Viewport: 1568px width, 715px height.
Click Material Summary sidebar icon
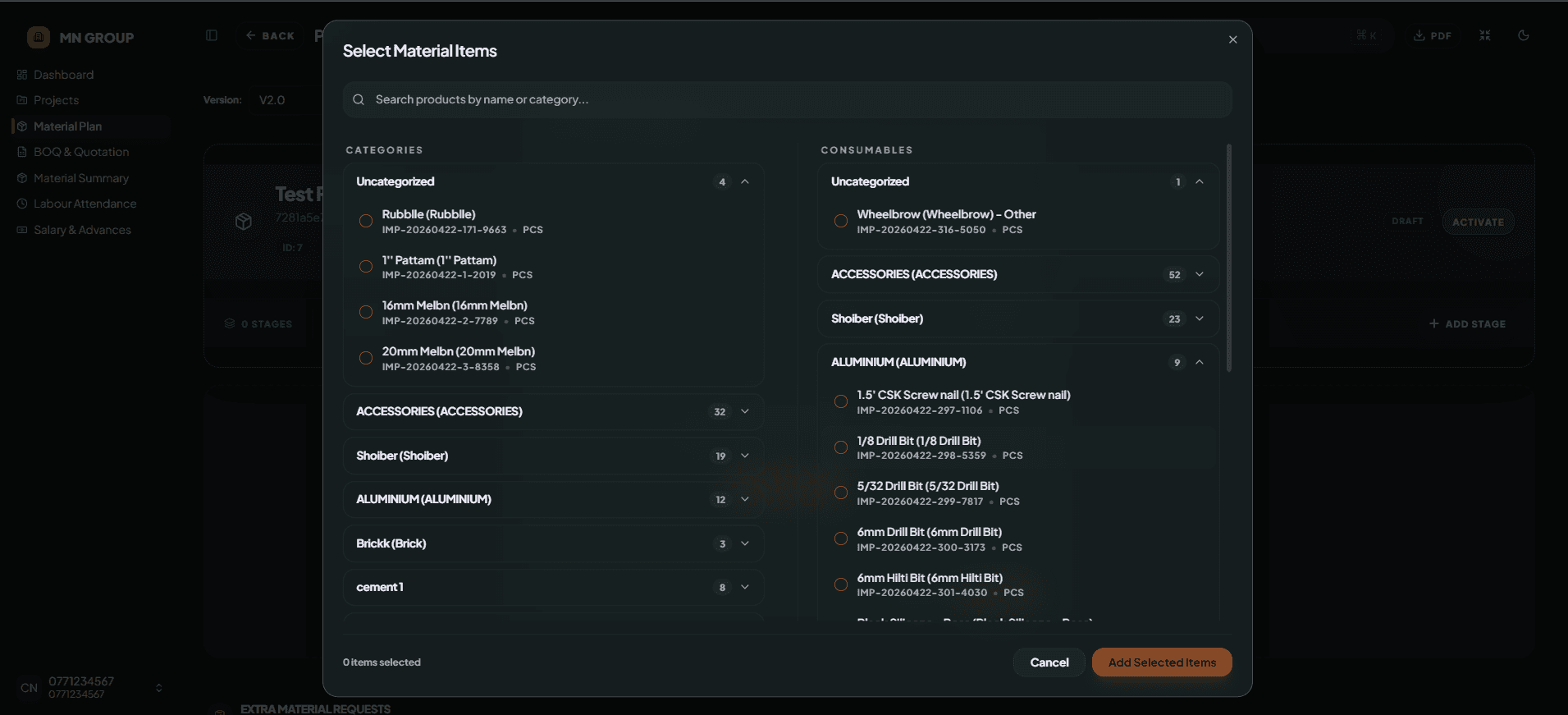tap(22, 178)
